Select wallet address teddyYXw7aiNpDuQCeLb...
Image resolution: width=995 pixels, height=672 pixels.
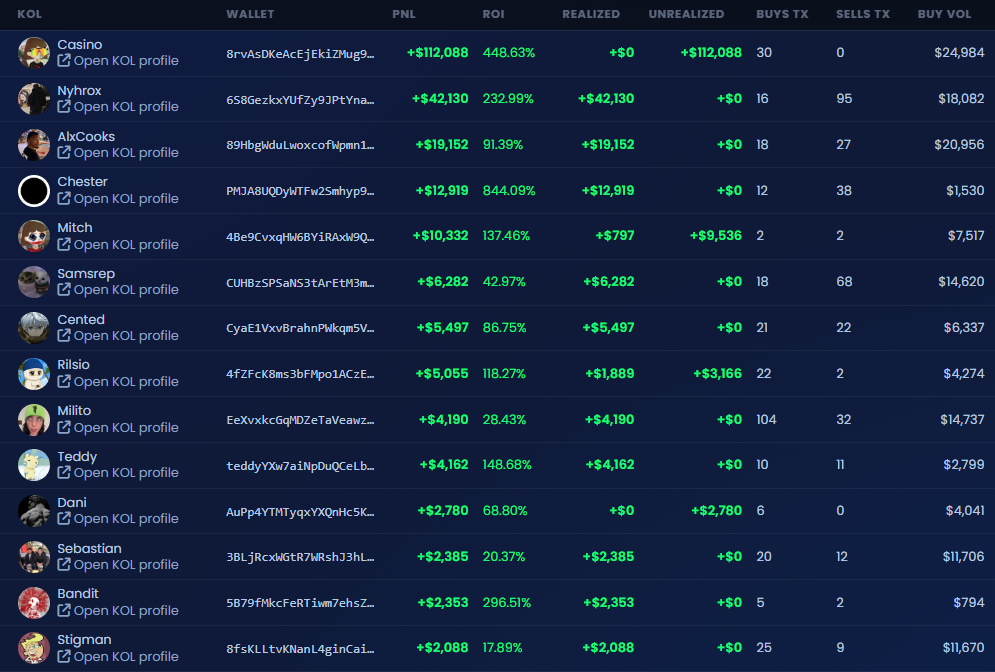(x=300, y=466)
